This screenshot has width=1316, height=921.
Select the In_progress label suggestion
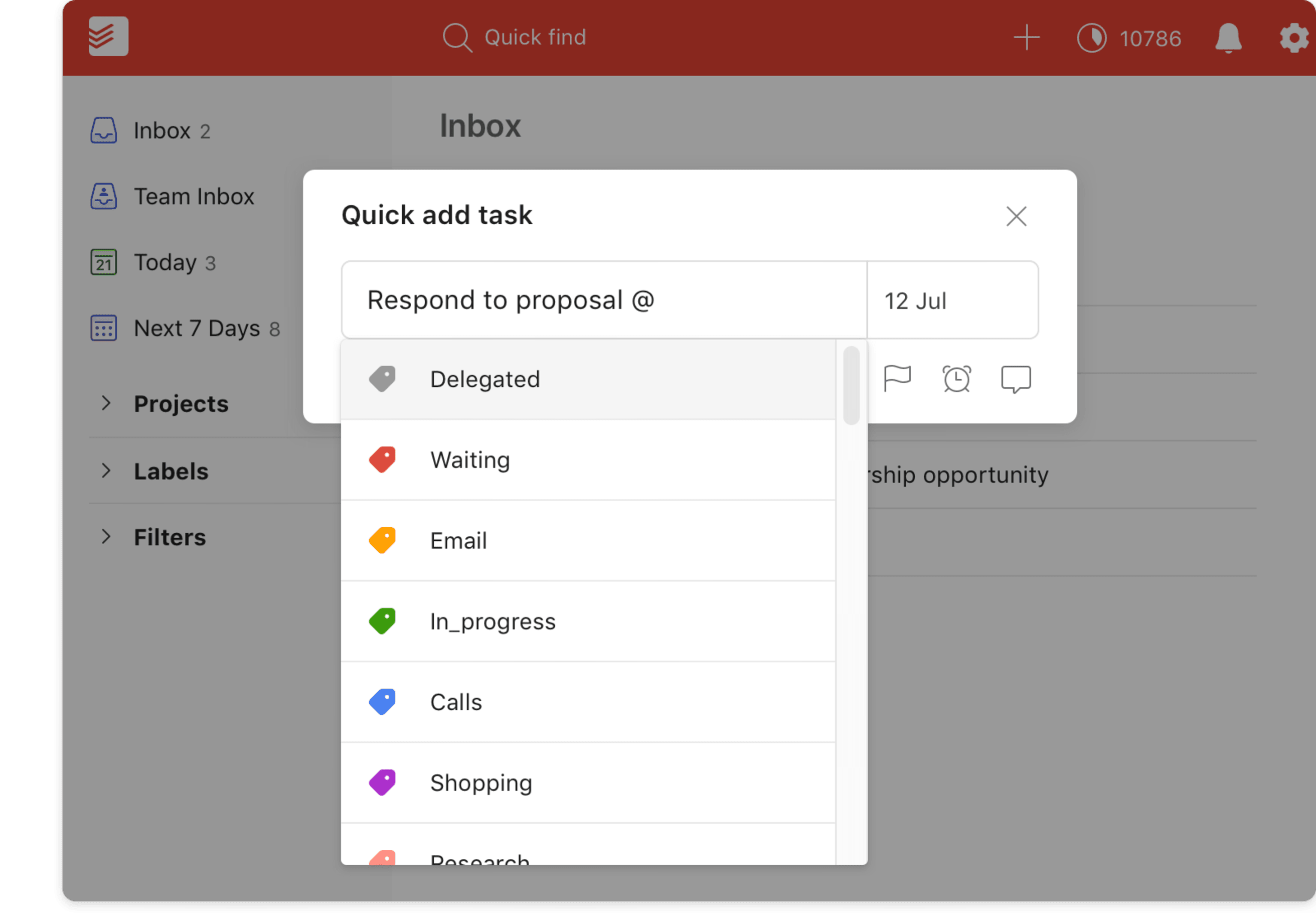pos(588,622)
